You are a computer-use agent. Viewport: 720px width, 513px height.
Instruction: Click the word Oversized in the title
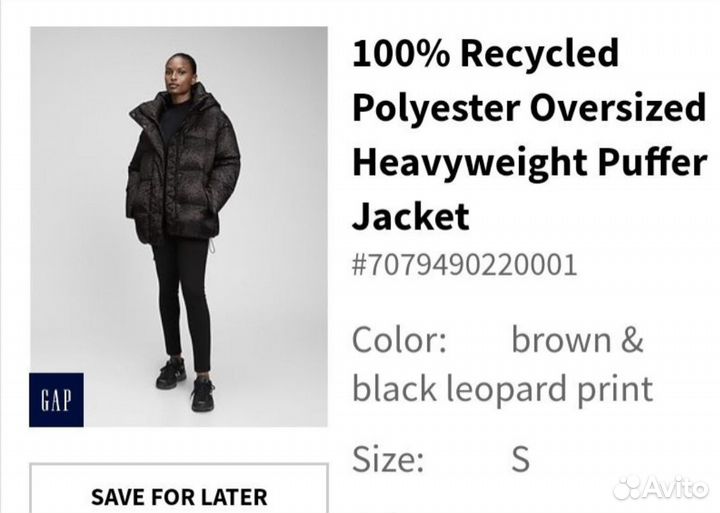pyautogui.click(x=618, y=107)
